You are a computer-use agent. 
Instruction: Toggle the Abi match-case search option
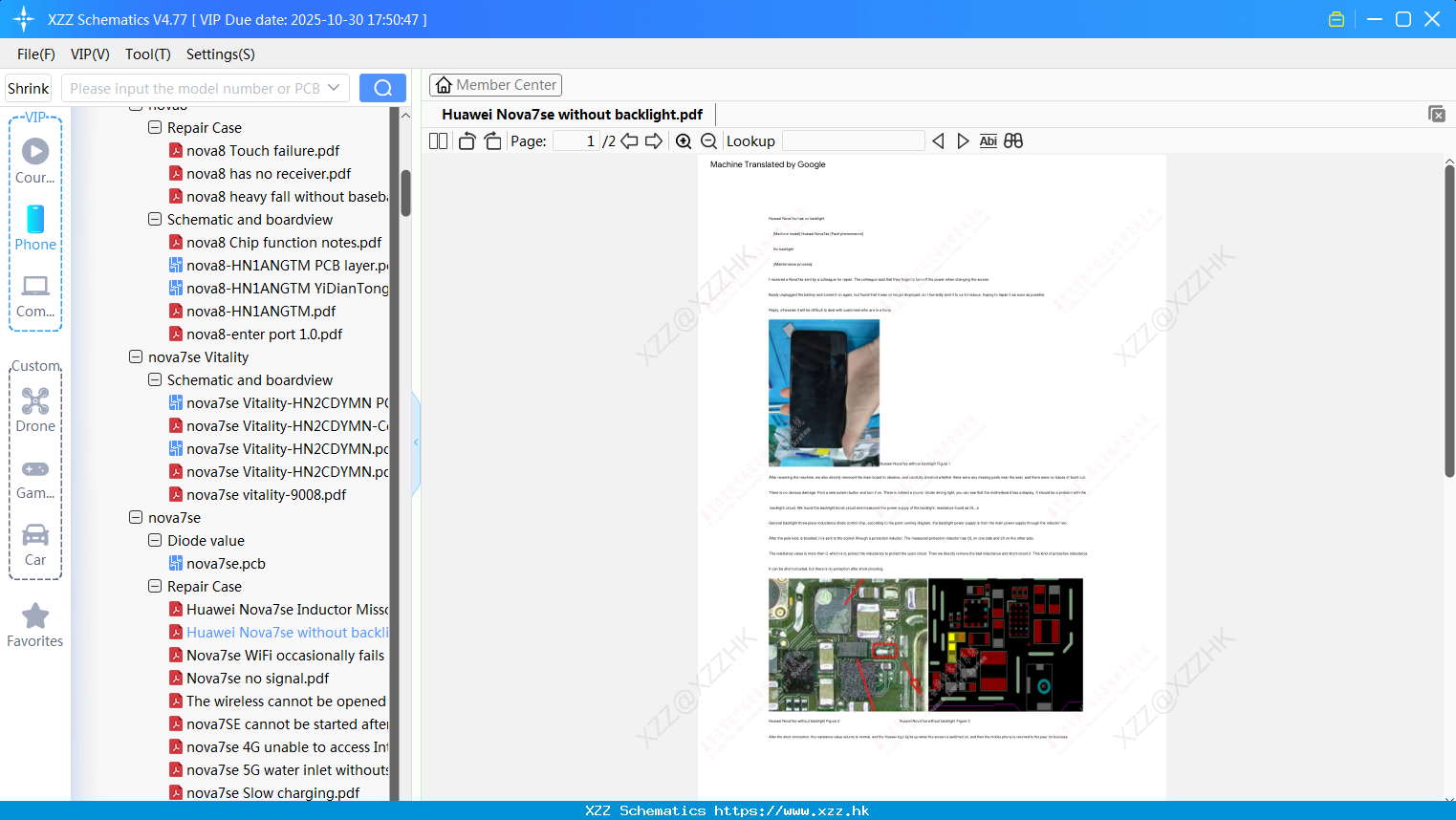coord(989,141)
